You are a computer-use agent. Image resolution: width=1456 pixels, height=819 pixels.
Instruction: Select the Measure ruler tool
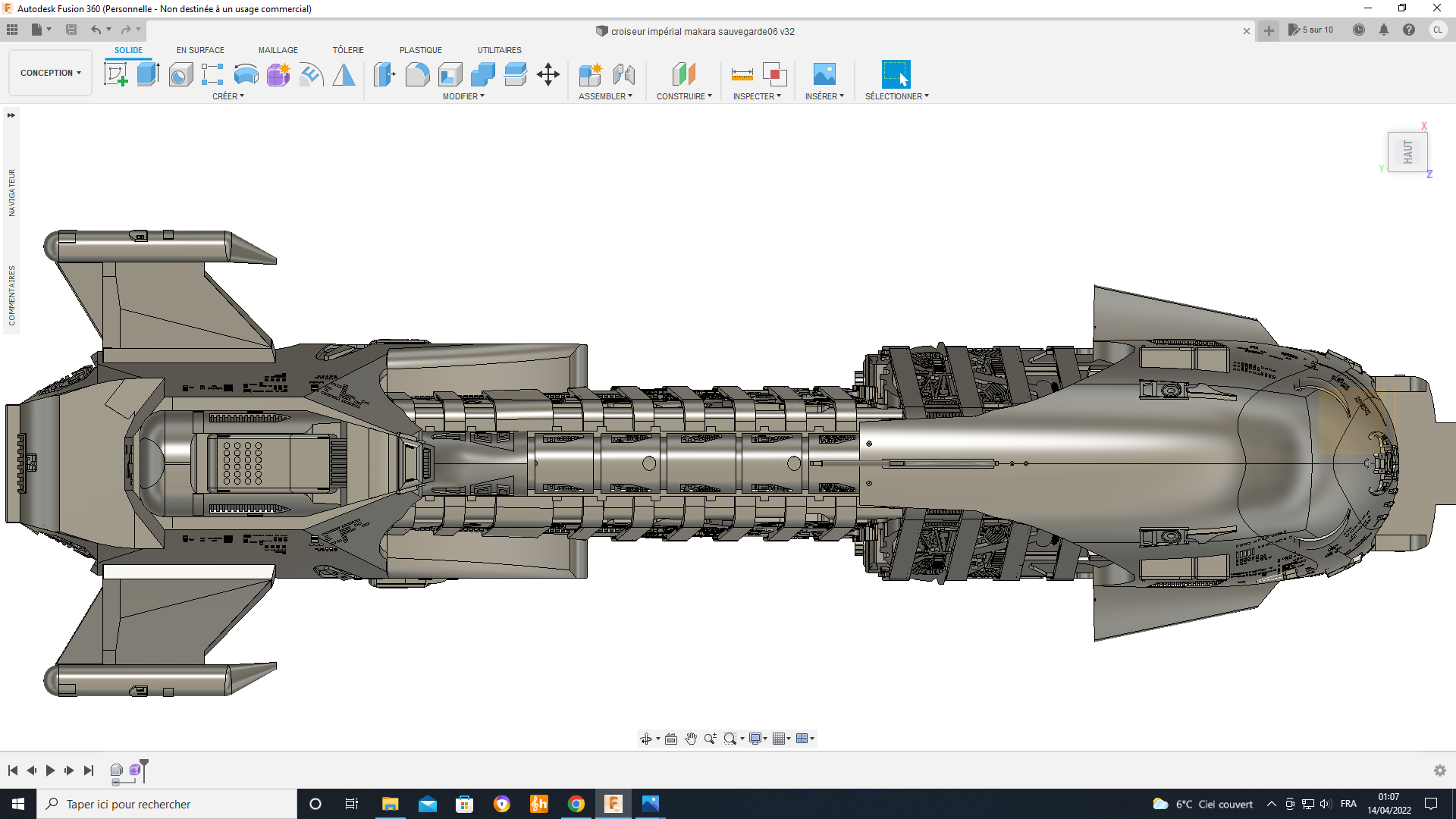tap(742, 74)
